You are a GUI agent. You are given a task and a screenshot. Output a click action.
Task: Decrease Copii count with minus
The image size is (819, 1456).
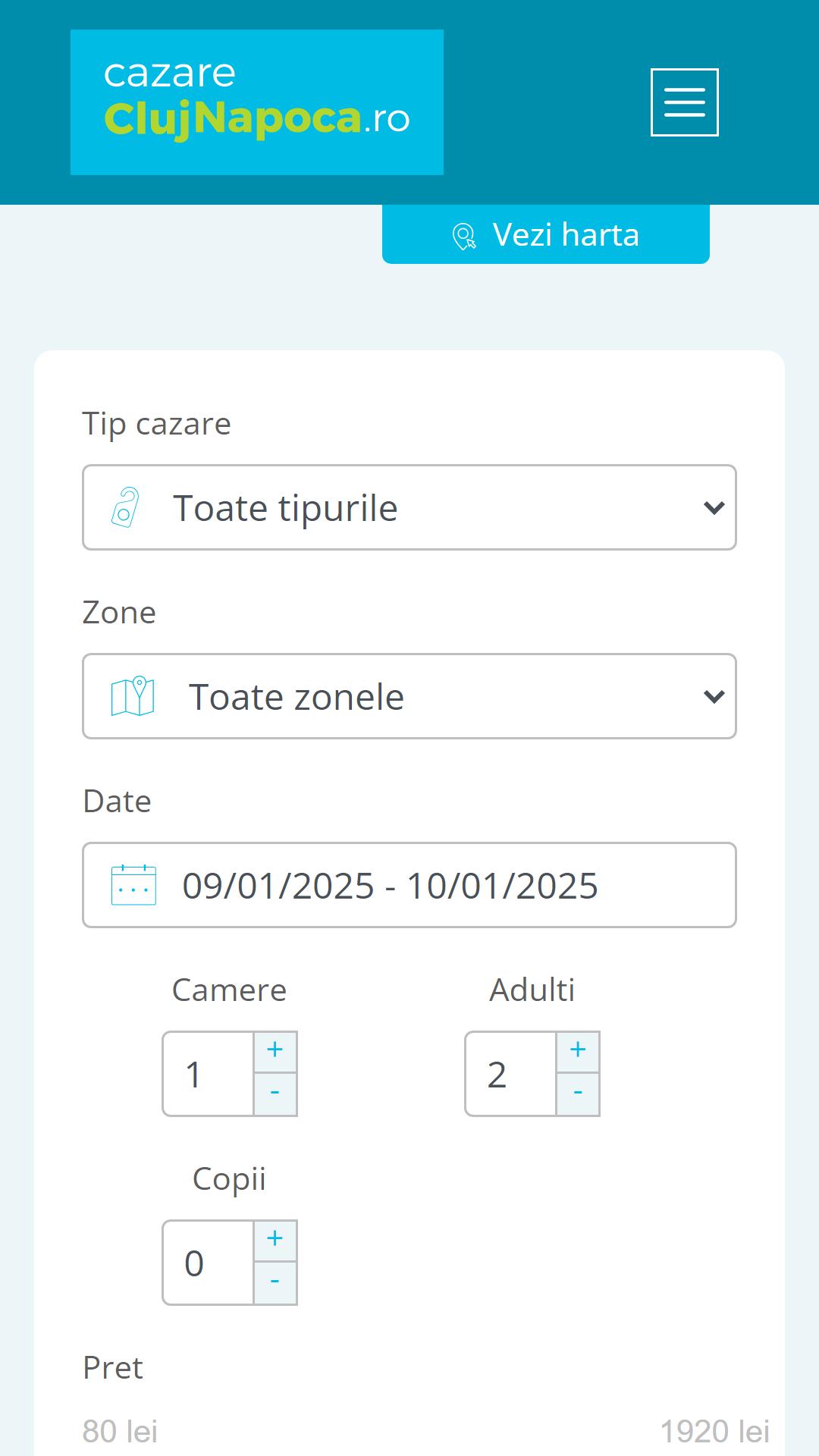275,1282
